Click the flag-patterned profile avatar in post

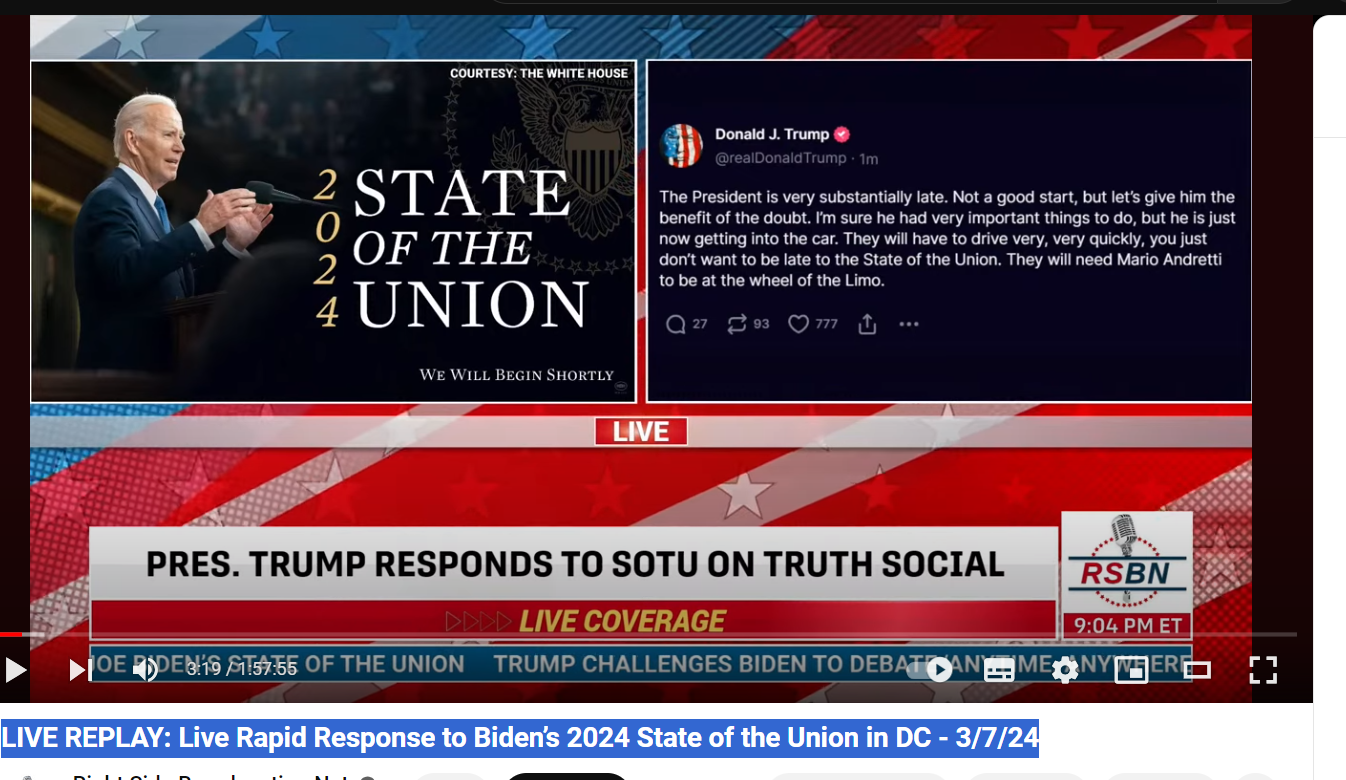682,145
